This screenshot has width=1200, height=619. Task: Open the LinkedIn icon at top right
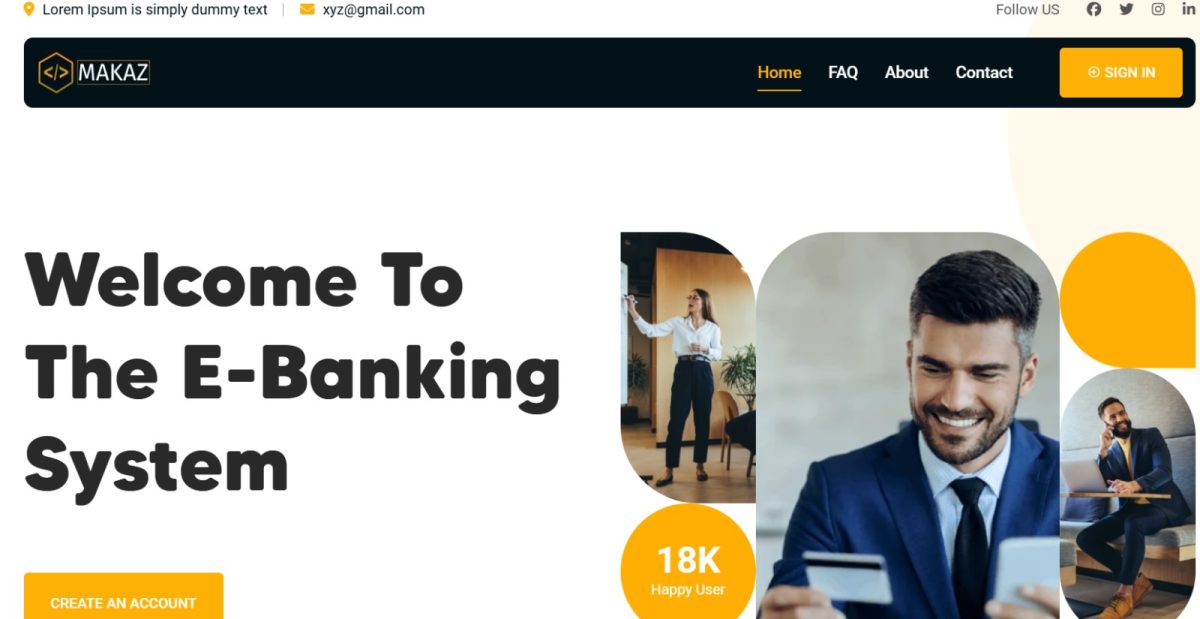(1189, 9)
